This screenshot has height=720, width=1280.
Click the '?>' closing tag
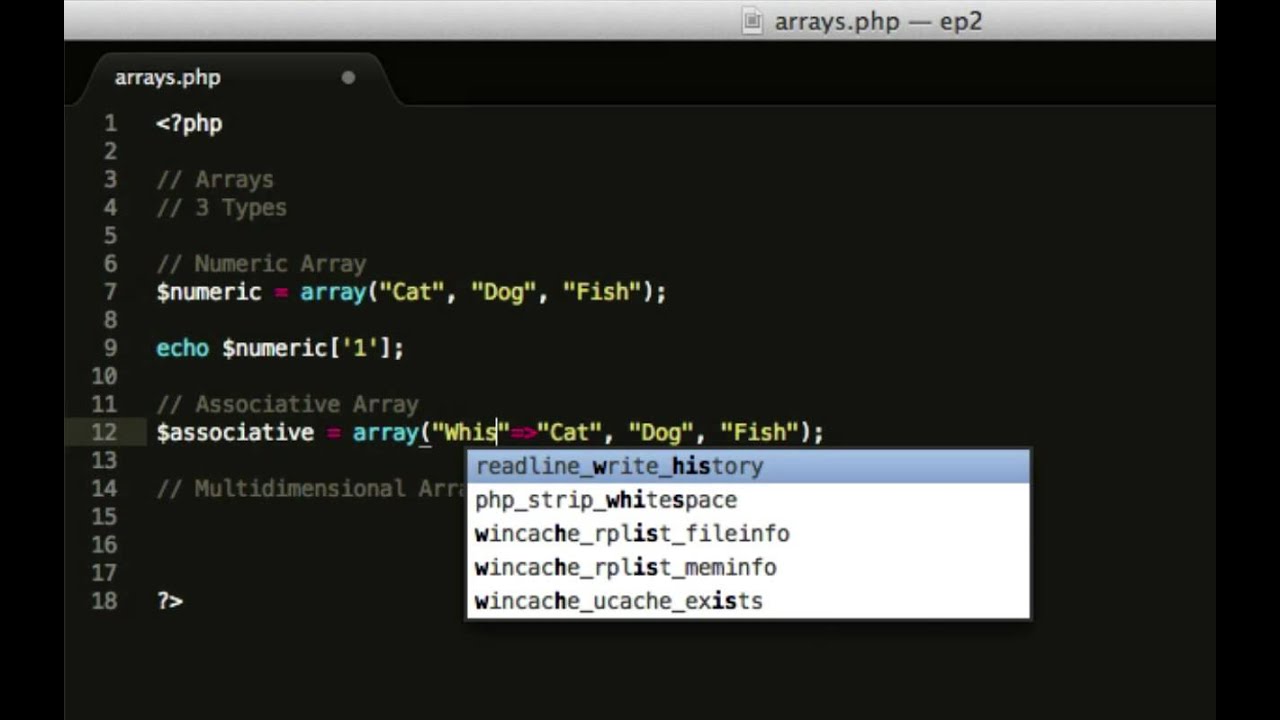click(169, 601)
